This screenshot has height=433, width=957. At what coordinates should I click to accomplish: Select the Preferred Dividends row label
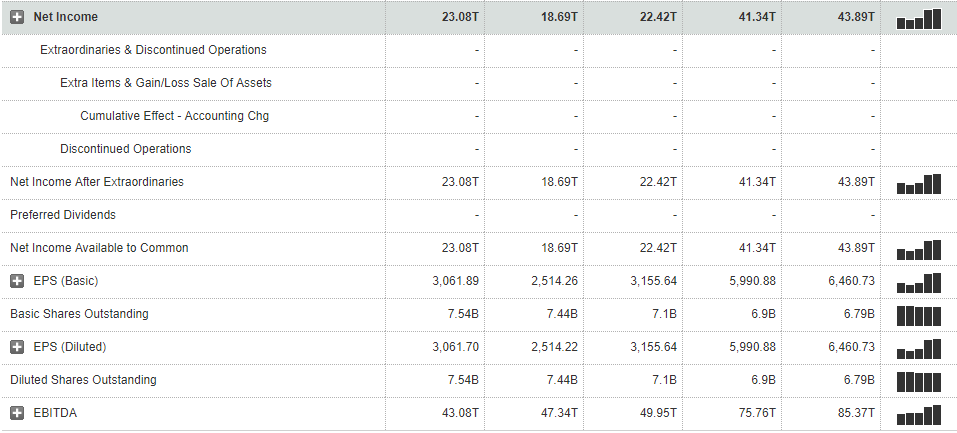[x=63, y=215]
